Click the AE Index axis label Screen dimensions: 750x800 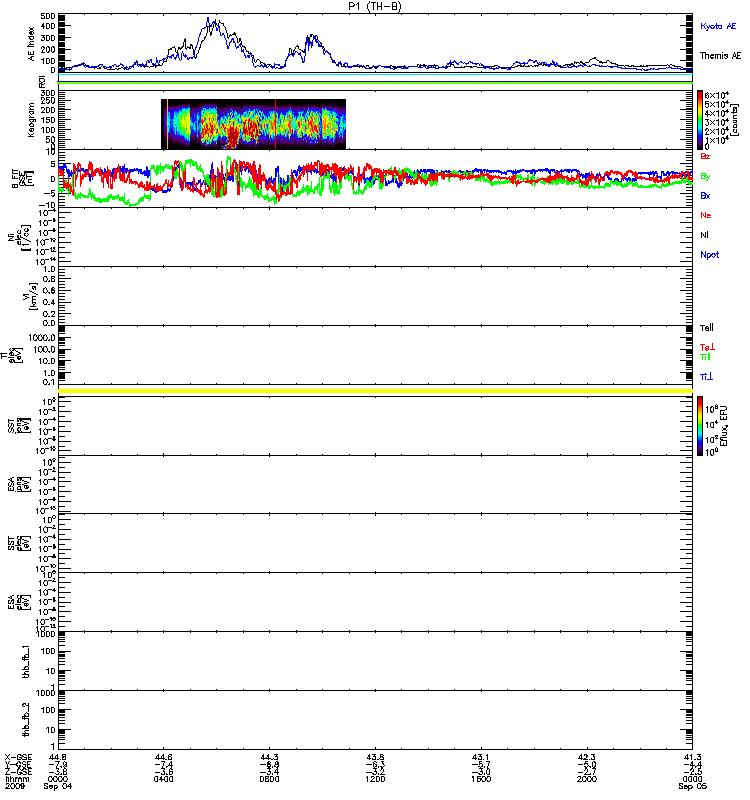[32, 43]
